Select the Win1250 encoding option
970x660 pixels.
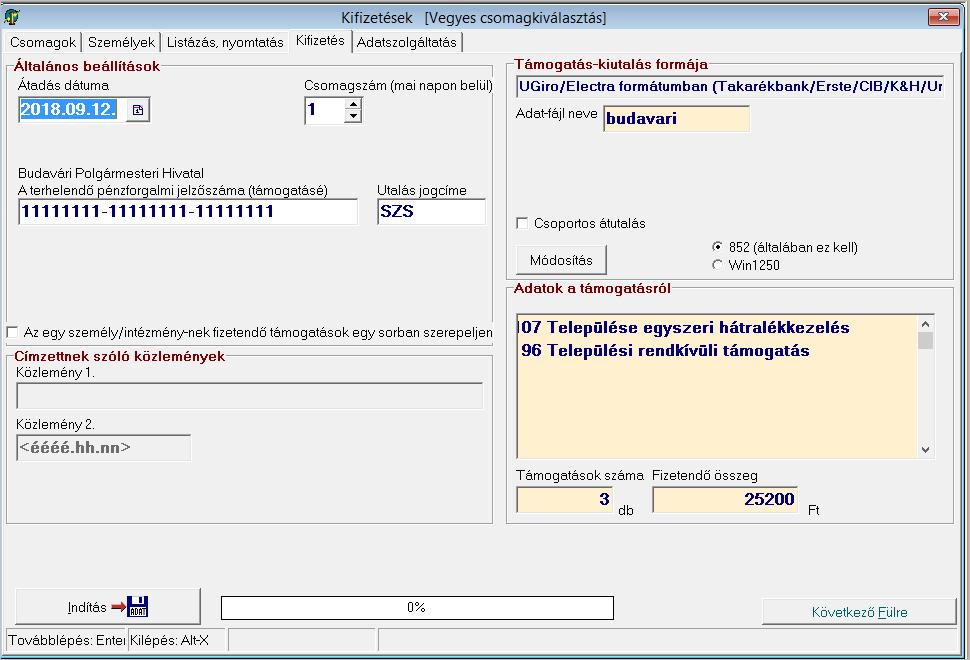coord(717,265)
